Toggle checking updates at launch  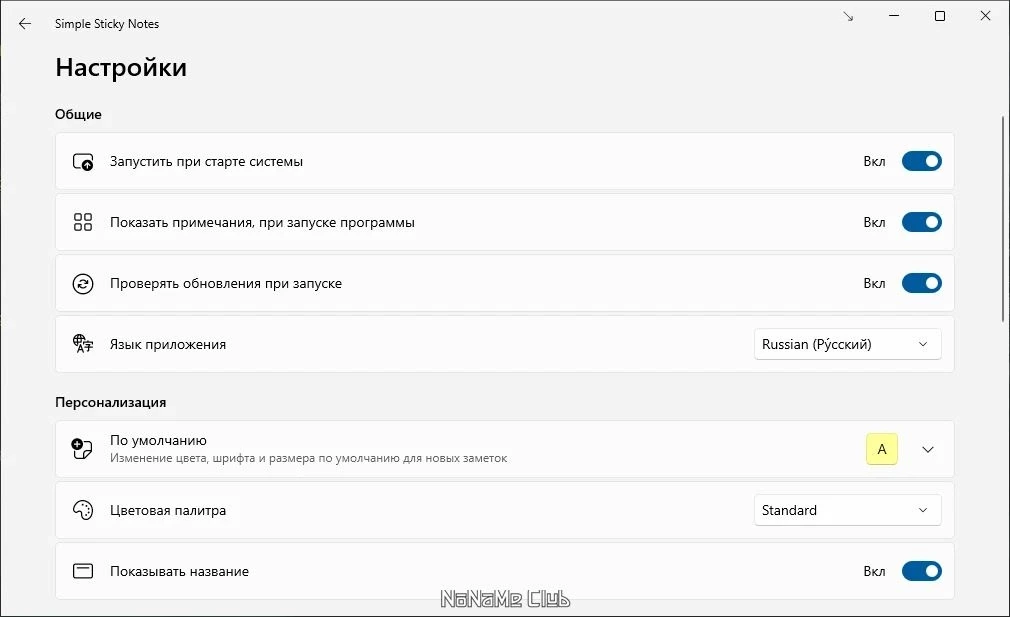pos(921,283)
